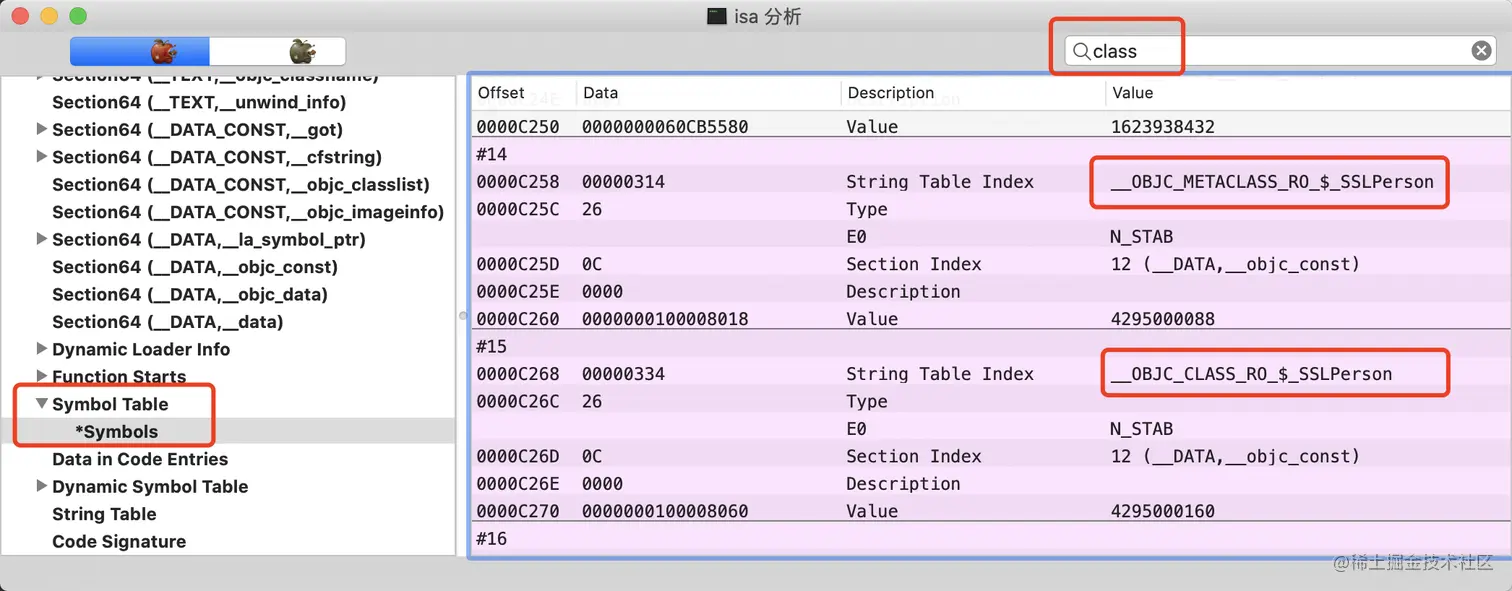Screen dimensions: 1512x591
Task: Select the #16 symbol row
Action: (x=990, y=538)
